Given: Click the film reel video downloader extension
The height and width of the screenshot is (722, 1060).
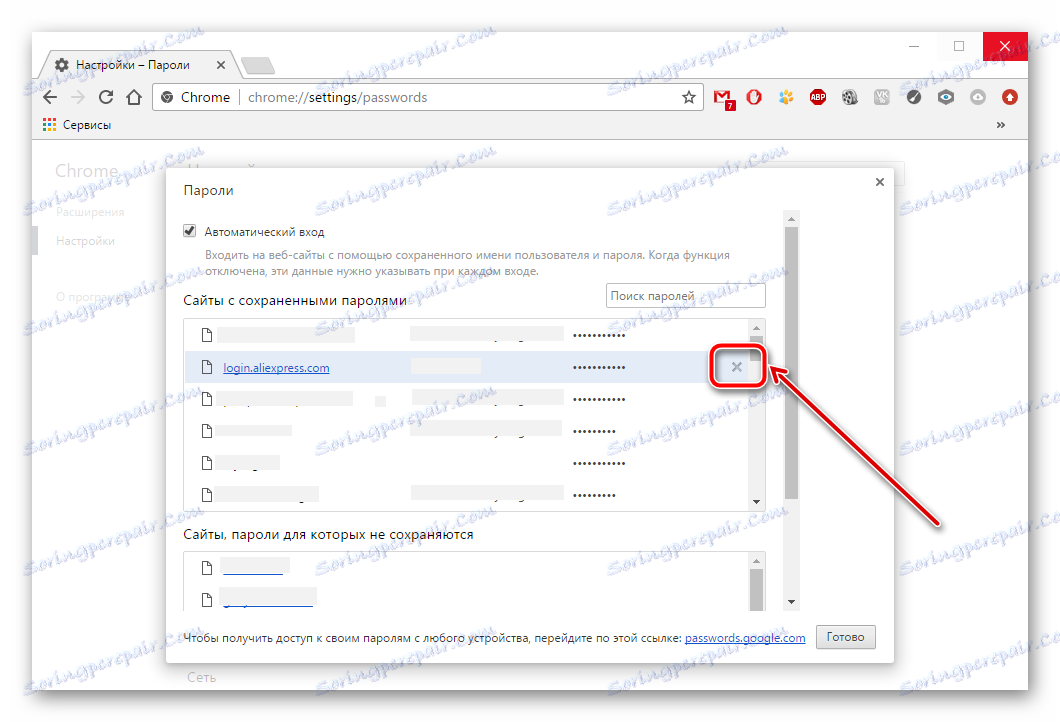Looking at the screenshot, I should [850, 97].
